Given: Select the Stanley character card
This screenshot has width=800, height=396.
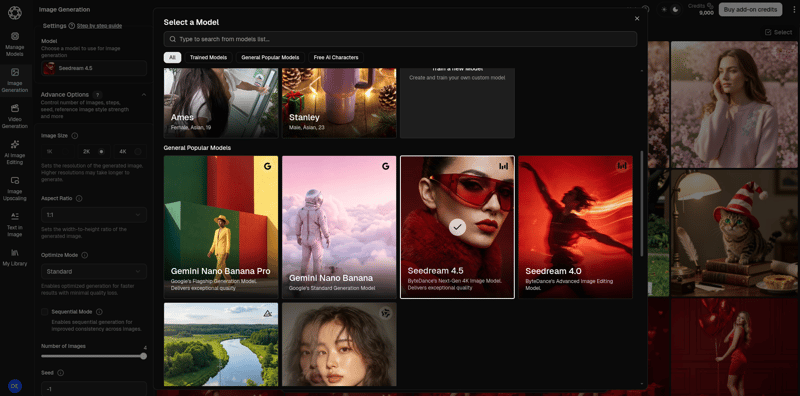Looking at the screenshot, I should [x=339, y=103].
